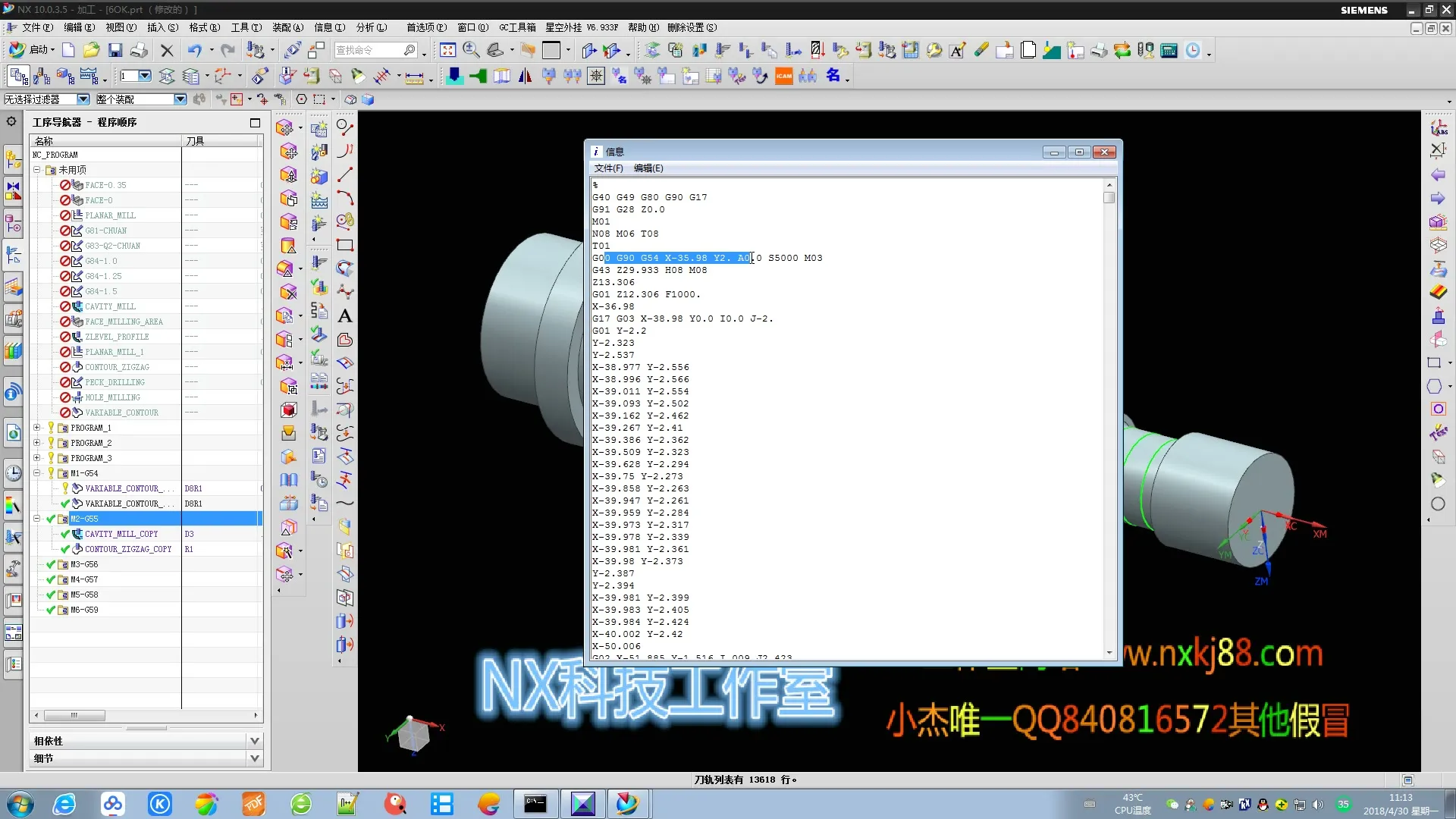Select the M3-G56 program group
1456x819 pixels.
point(84,564)
